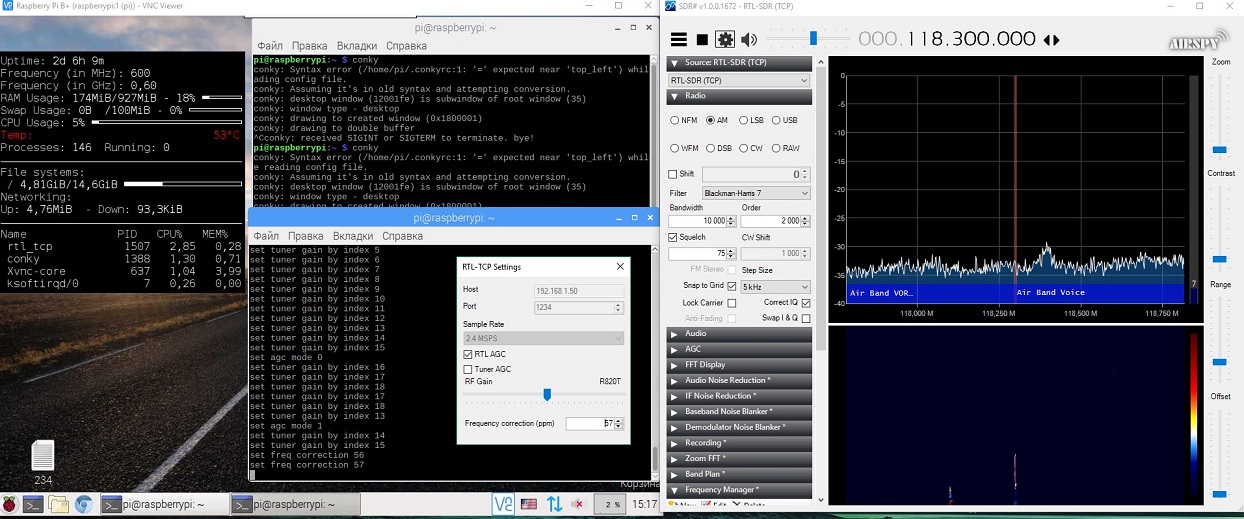Collapse the Frequency Manager panel

point(739,490)
